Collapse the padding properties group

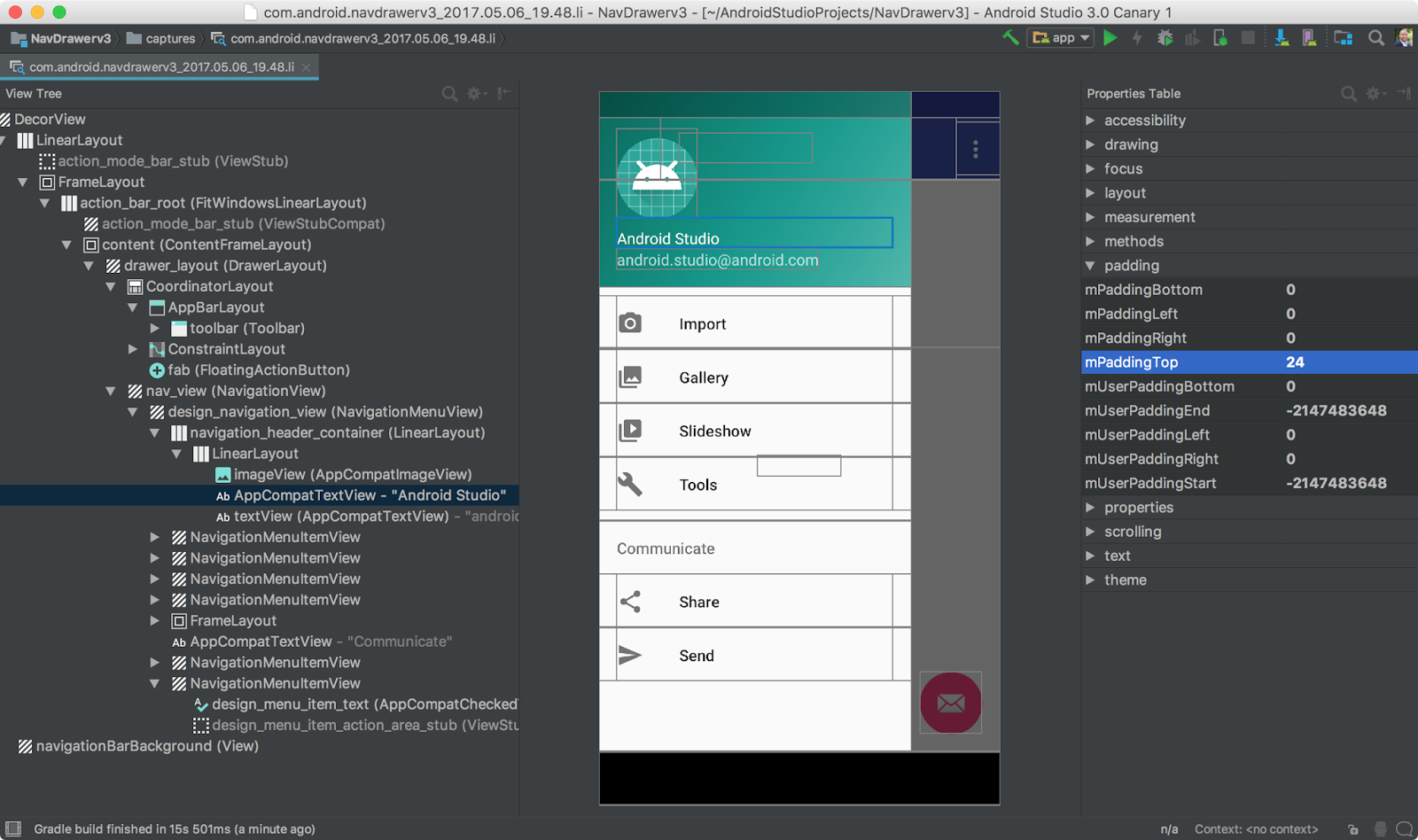point(1091,266)
